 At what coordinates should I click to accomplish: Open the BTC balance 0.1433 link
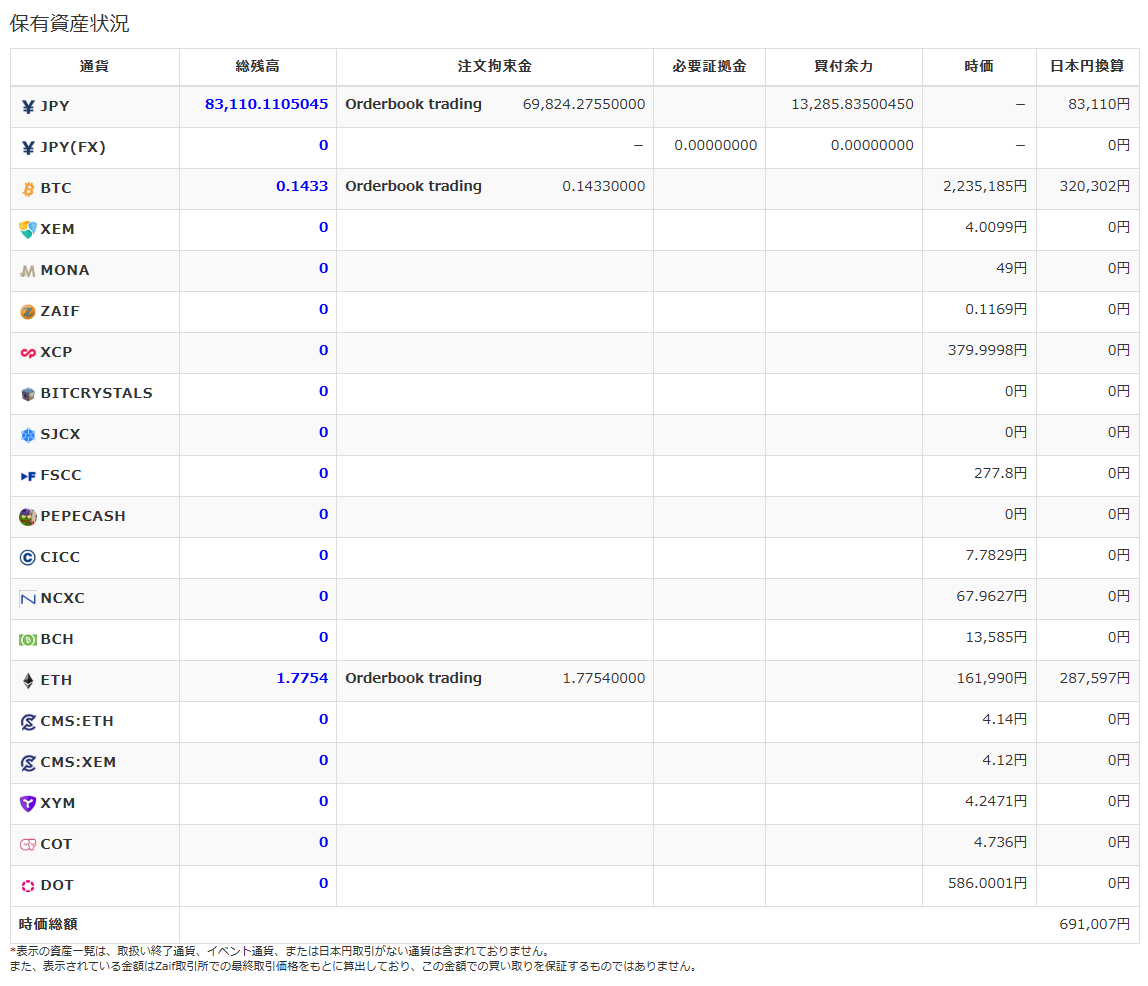coord(302,186)
